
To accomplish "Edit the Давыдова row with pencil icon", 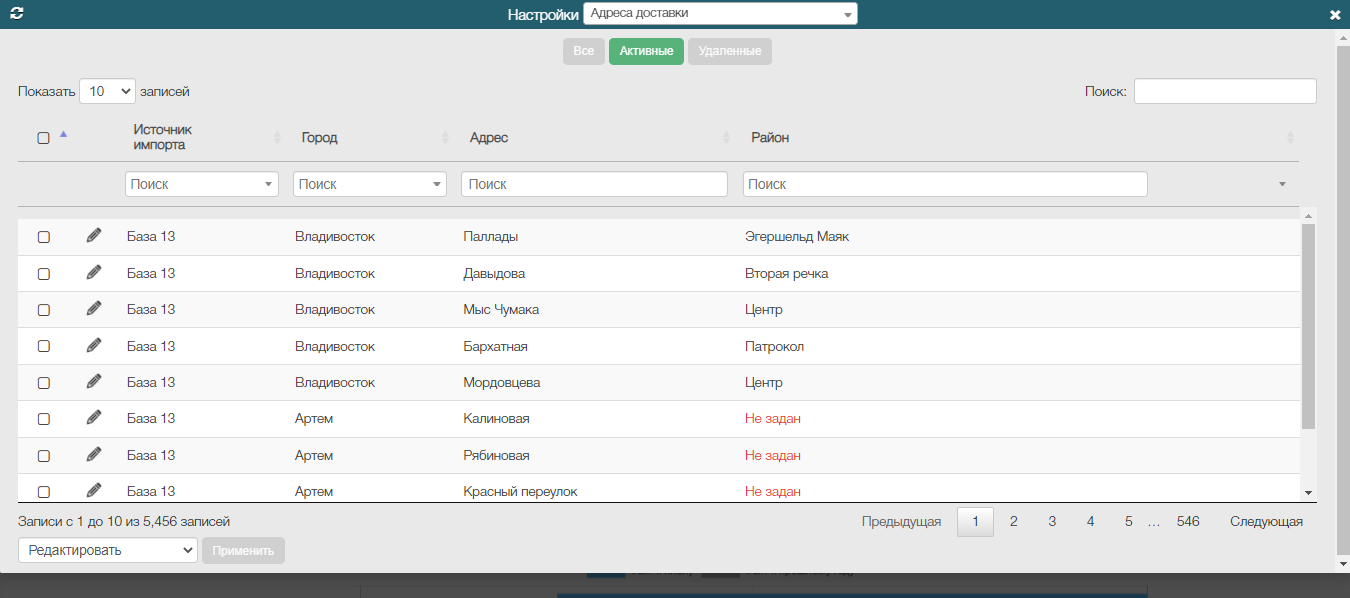I will (x=94, y=272).
